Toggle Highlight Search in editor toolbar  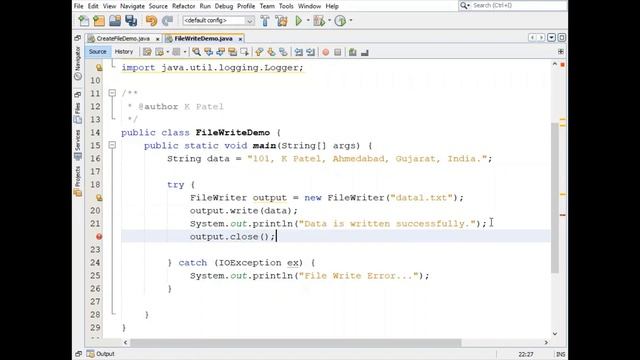pyautogui.click(x=232, y=52)
